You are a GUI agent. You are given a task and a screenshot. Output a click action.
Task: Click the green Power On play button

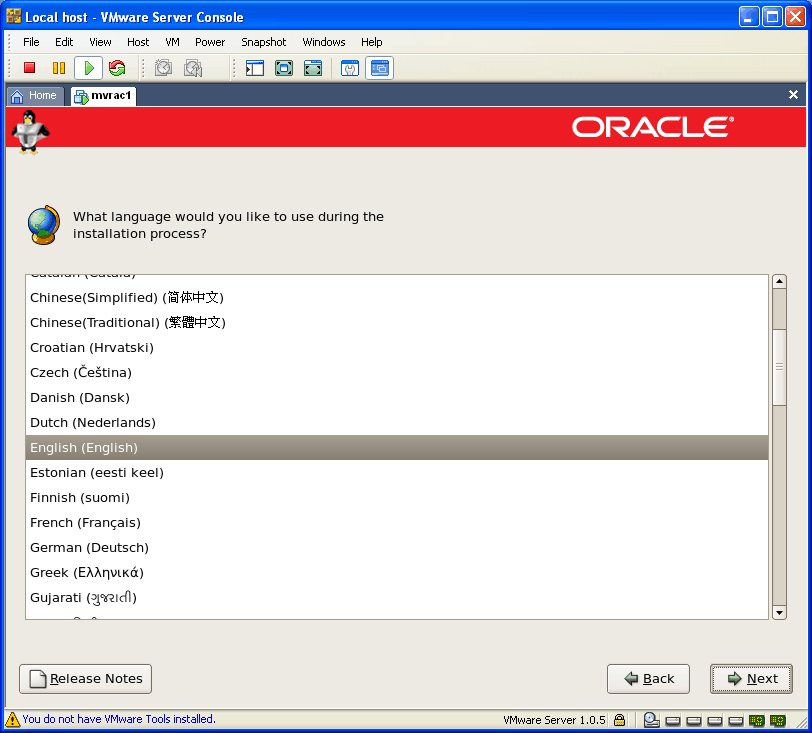pyautogui.click(x=88, y=68)
